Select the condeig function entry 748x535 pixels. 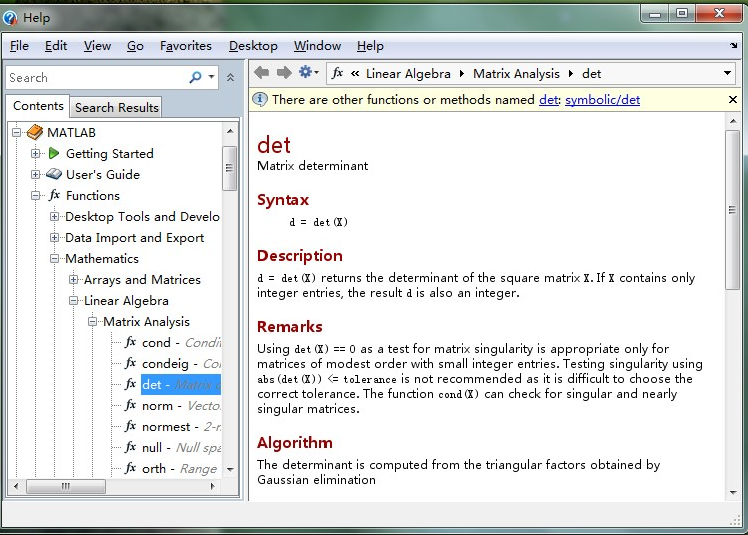tap(181, 363)
